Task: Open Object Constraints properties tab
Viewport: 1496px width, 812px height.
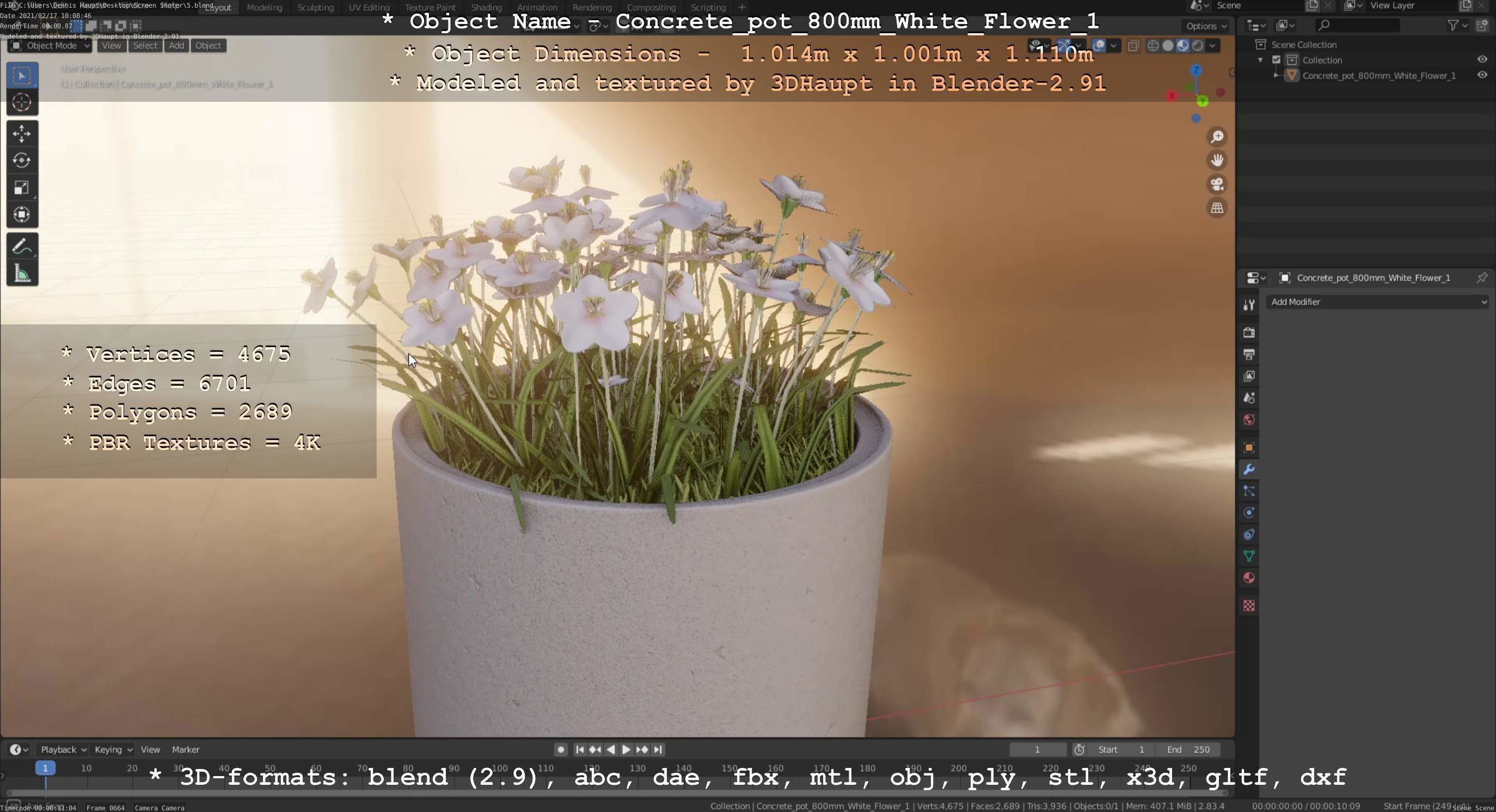Action: tap(1249, 534)
